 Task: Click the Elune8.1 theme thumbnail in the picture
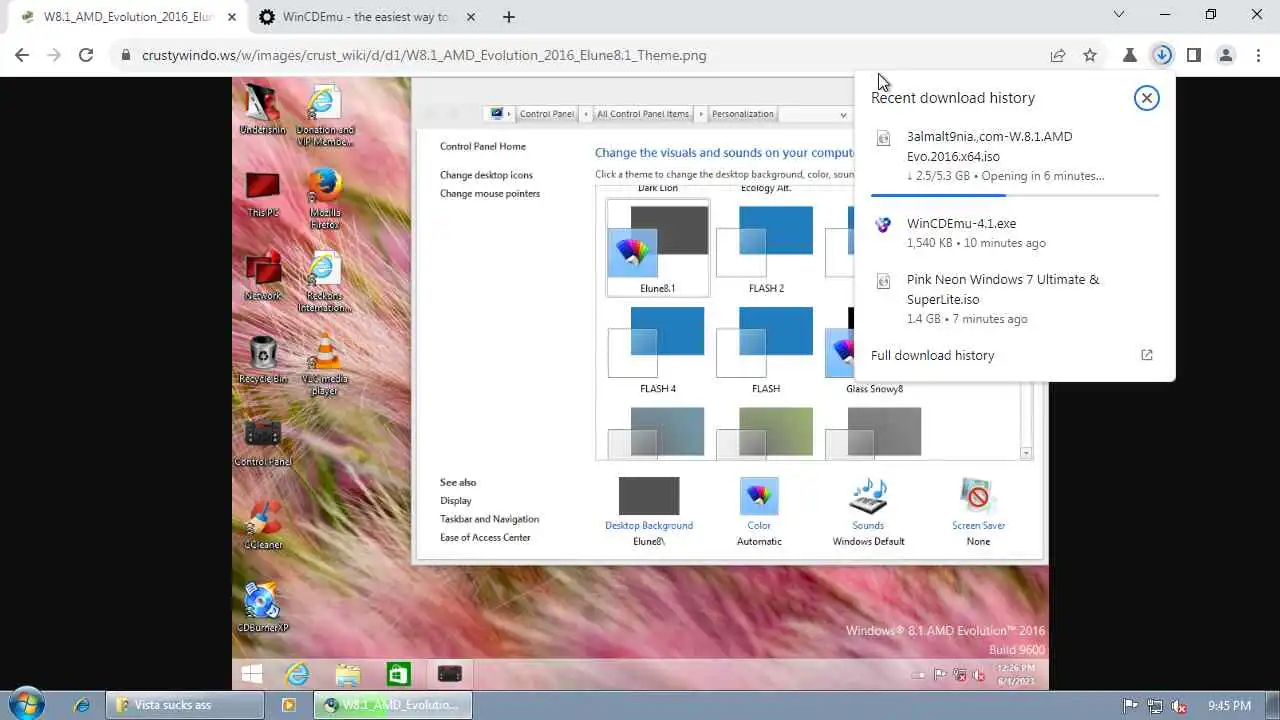[x=657, y=247]
